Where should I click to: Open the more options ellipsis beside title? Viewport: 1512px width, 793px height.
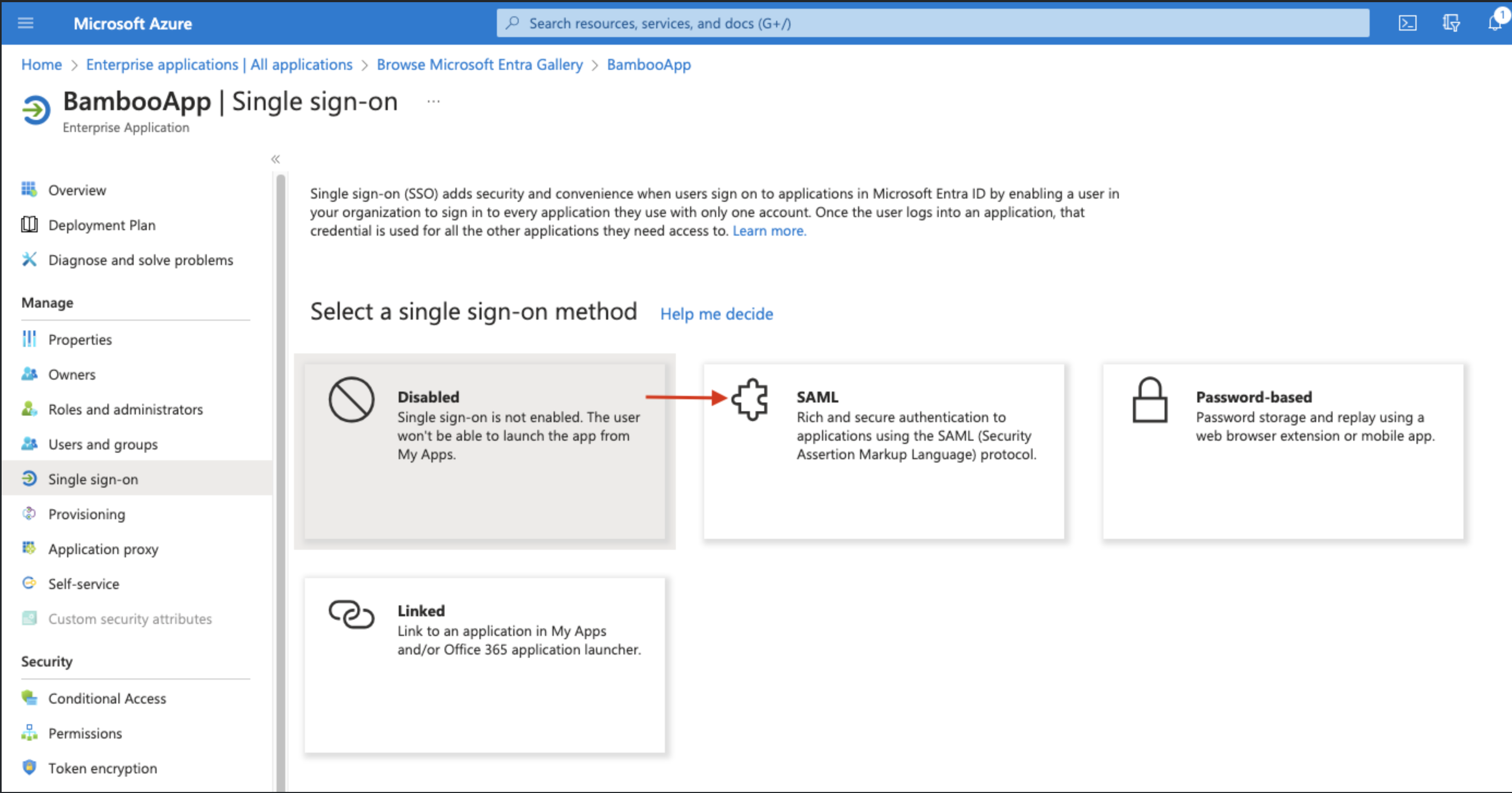tap(433, 101)
